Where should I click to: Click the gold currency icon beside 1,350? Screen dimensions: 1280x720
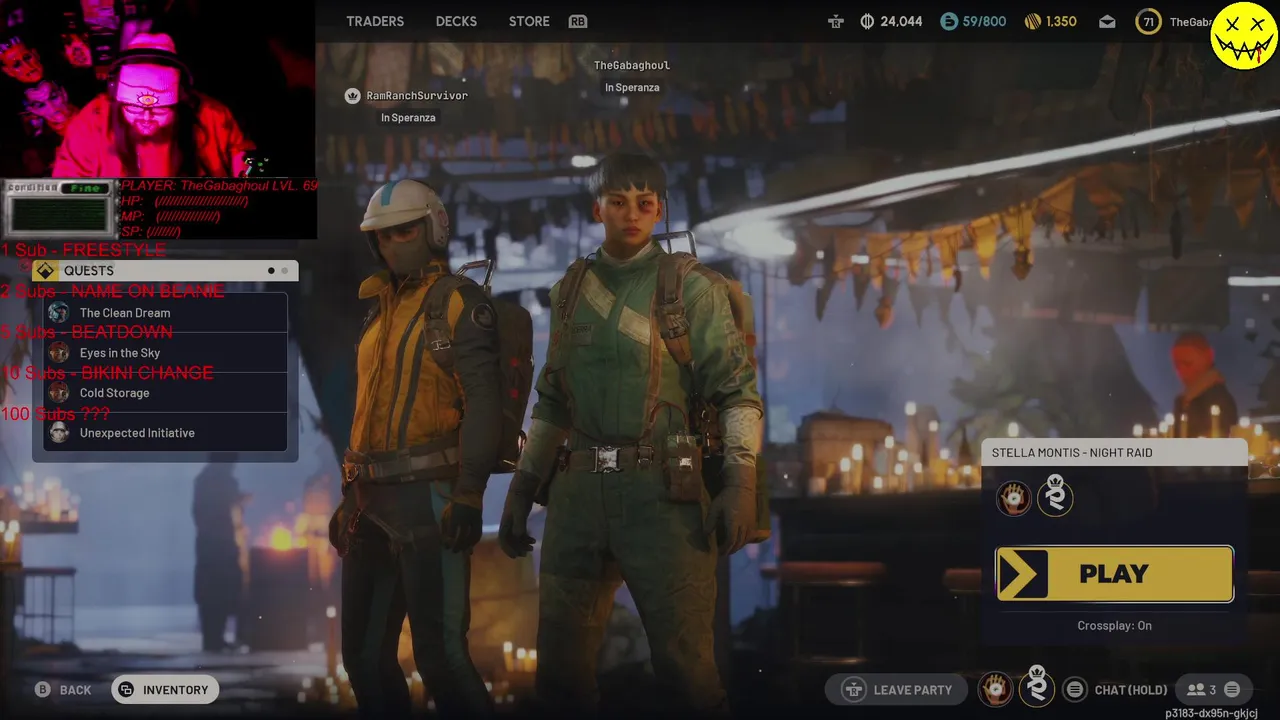click(1033, 21)
